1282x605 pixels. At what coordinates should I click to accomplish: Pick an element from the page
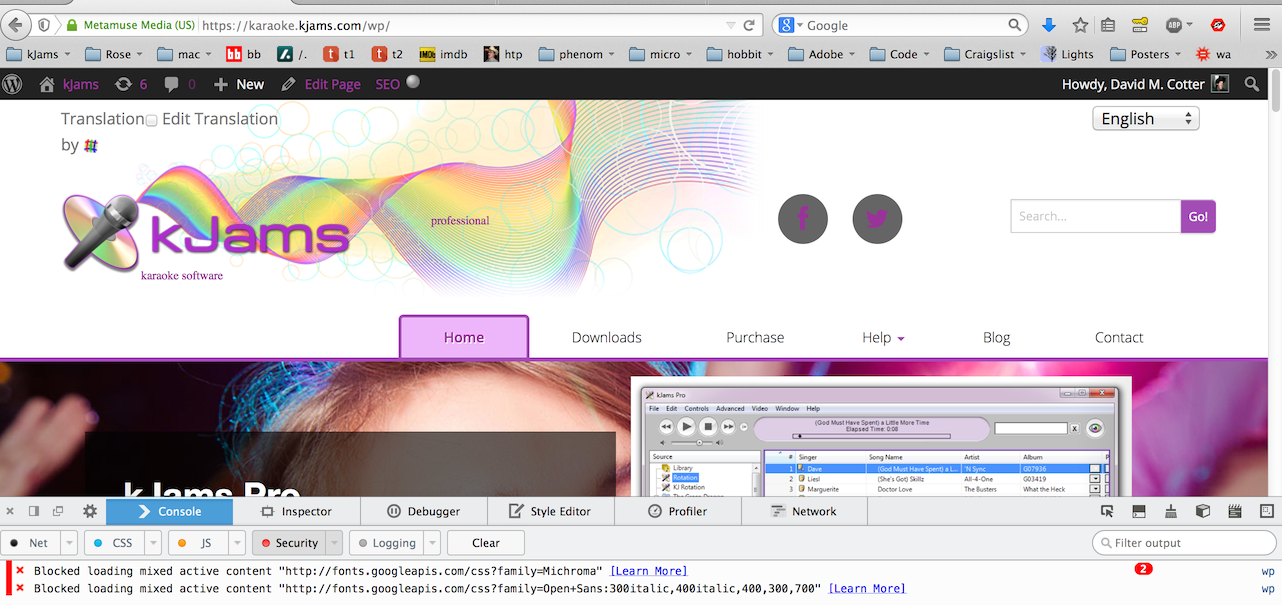coord(1107,511)
